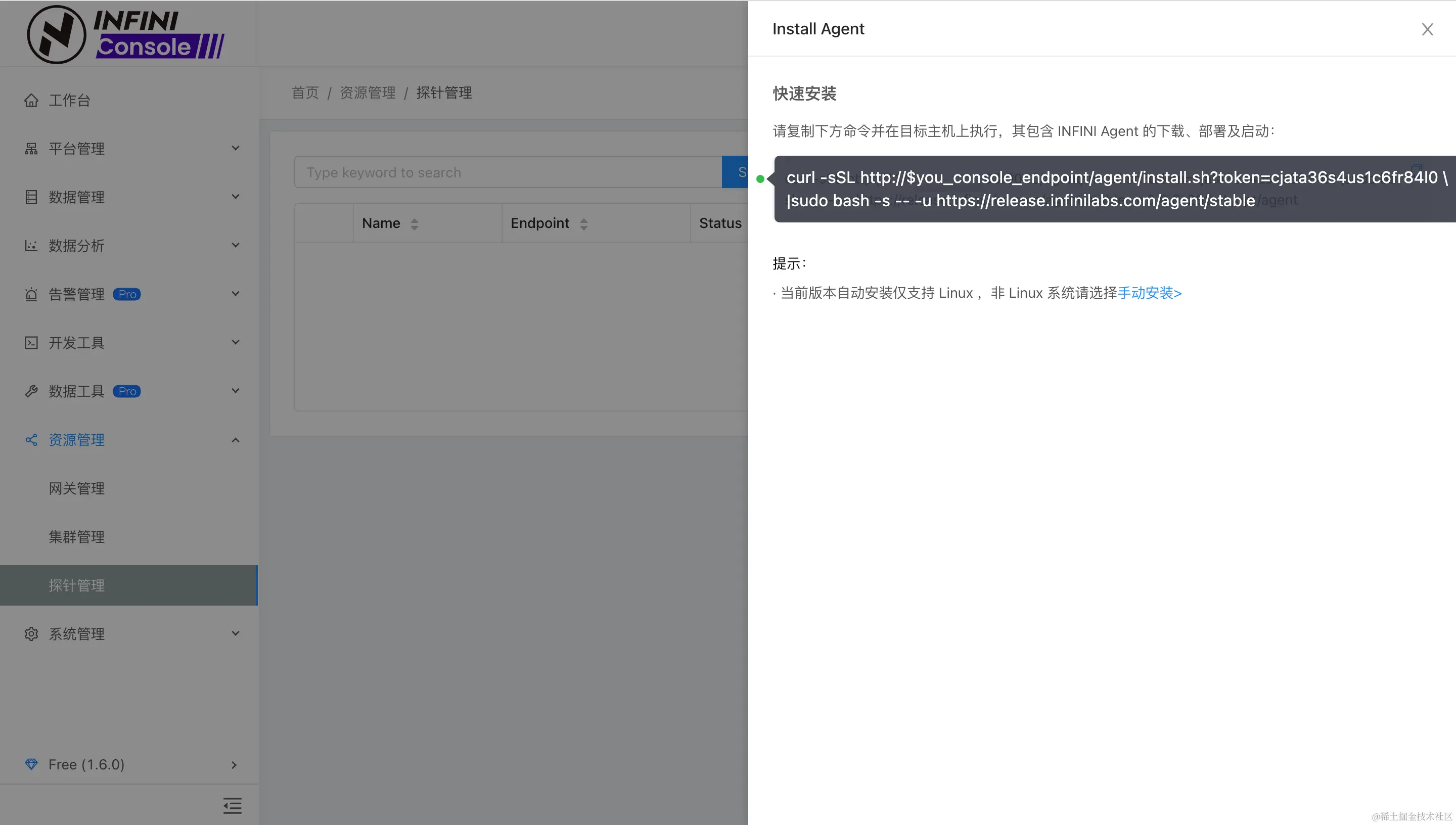This screenshot has height=825, width=1456.
Task: Click the 平台管理 cluster icon
Action: [x=31, y=149]
